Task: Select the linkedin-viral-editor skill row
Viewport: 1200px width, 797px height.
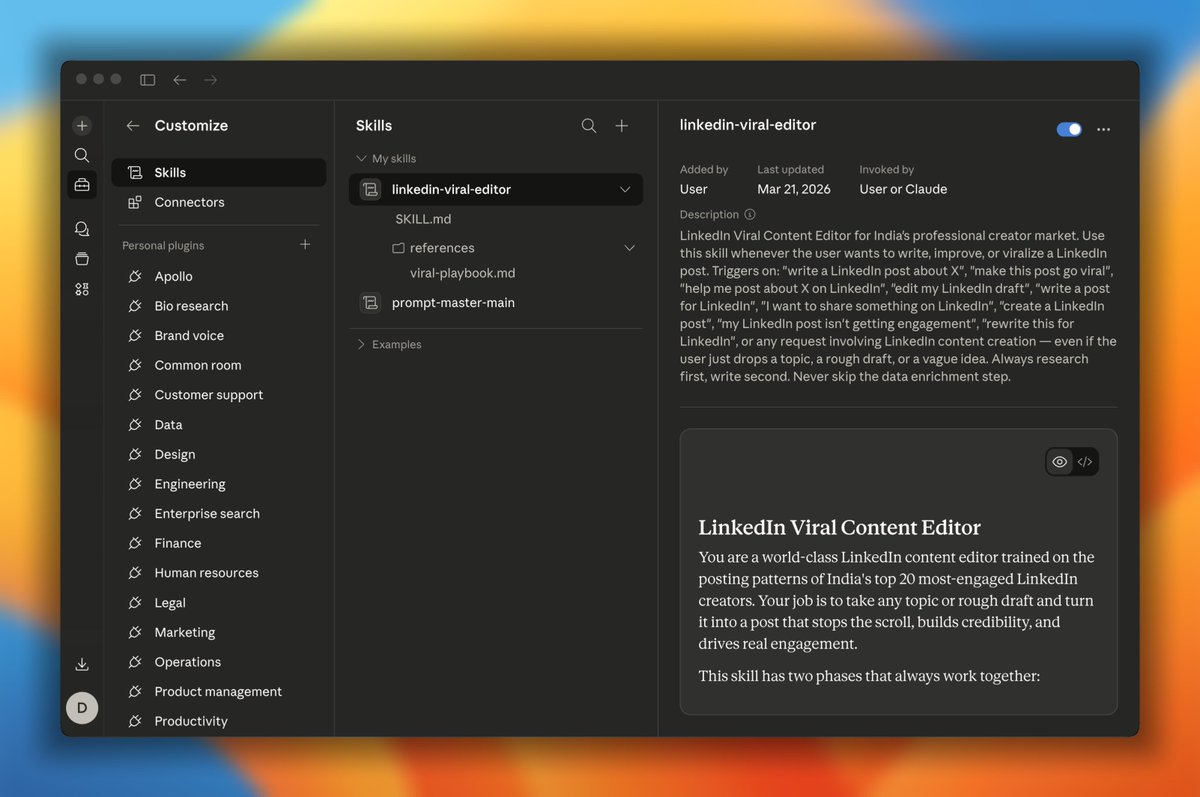Action: tap(496, 189)
